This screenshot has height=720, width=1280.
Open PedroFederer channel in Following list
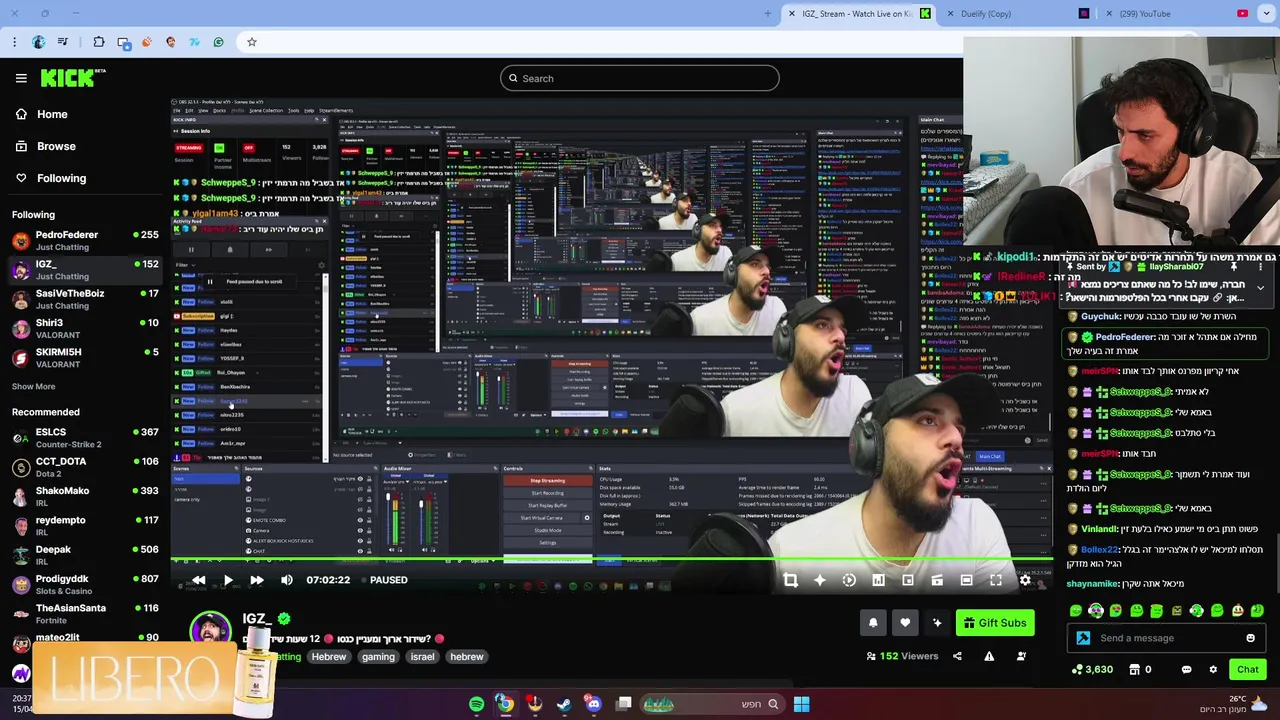point(84,240)
